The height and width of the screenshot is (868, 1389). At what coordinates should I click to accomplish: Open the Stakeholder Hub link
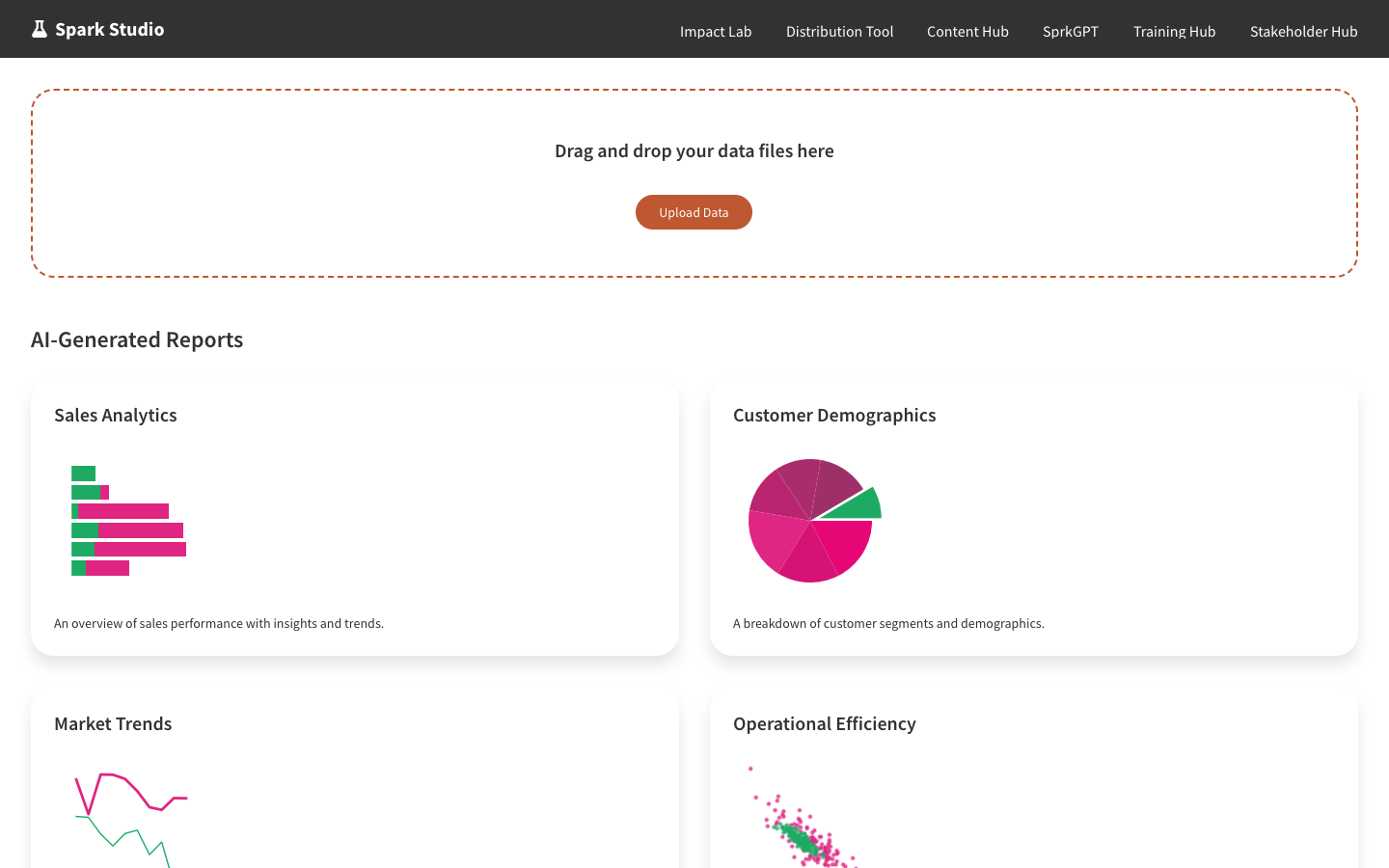pyautogui.click(x=1303, y=31)
